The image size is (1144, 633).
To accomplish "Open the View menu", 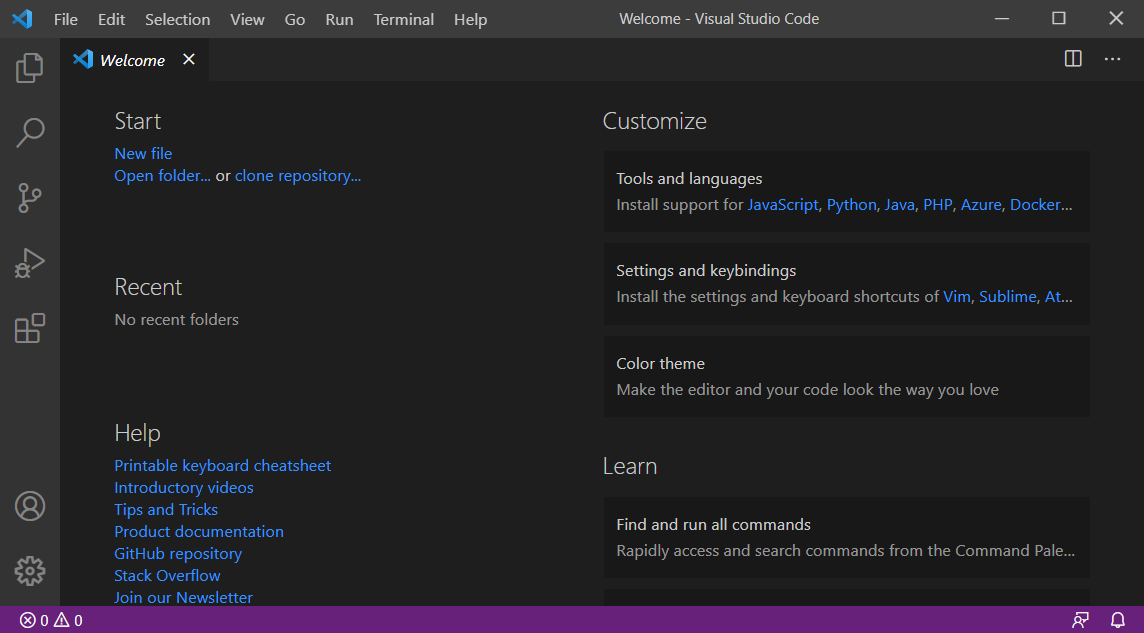I will (247, 20).
